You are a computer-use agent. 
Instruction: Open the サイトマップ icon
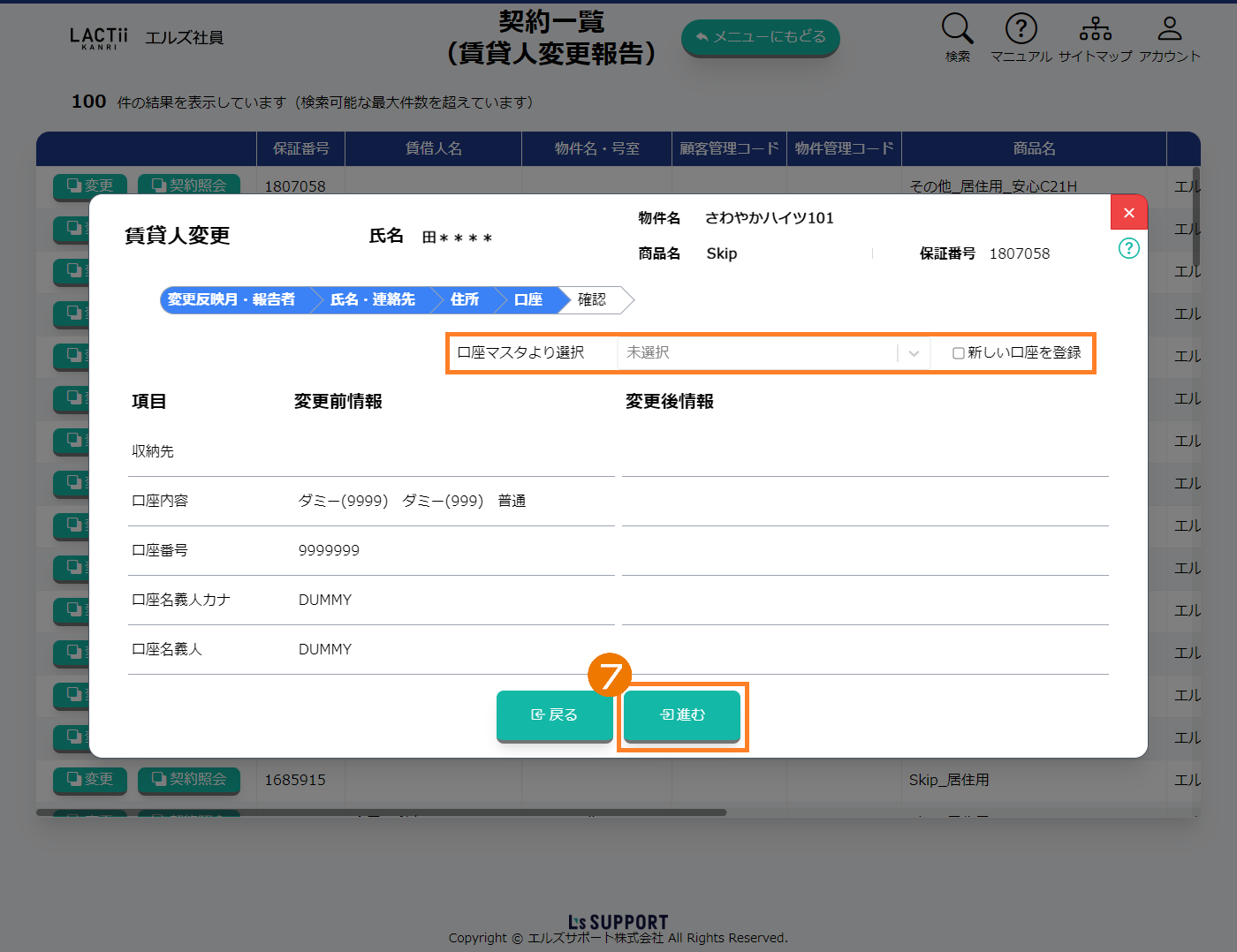click(1095, 29)
